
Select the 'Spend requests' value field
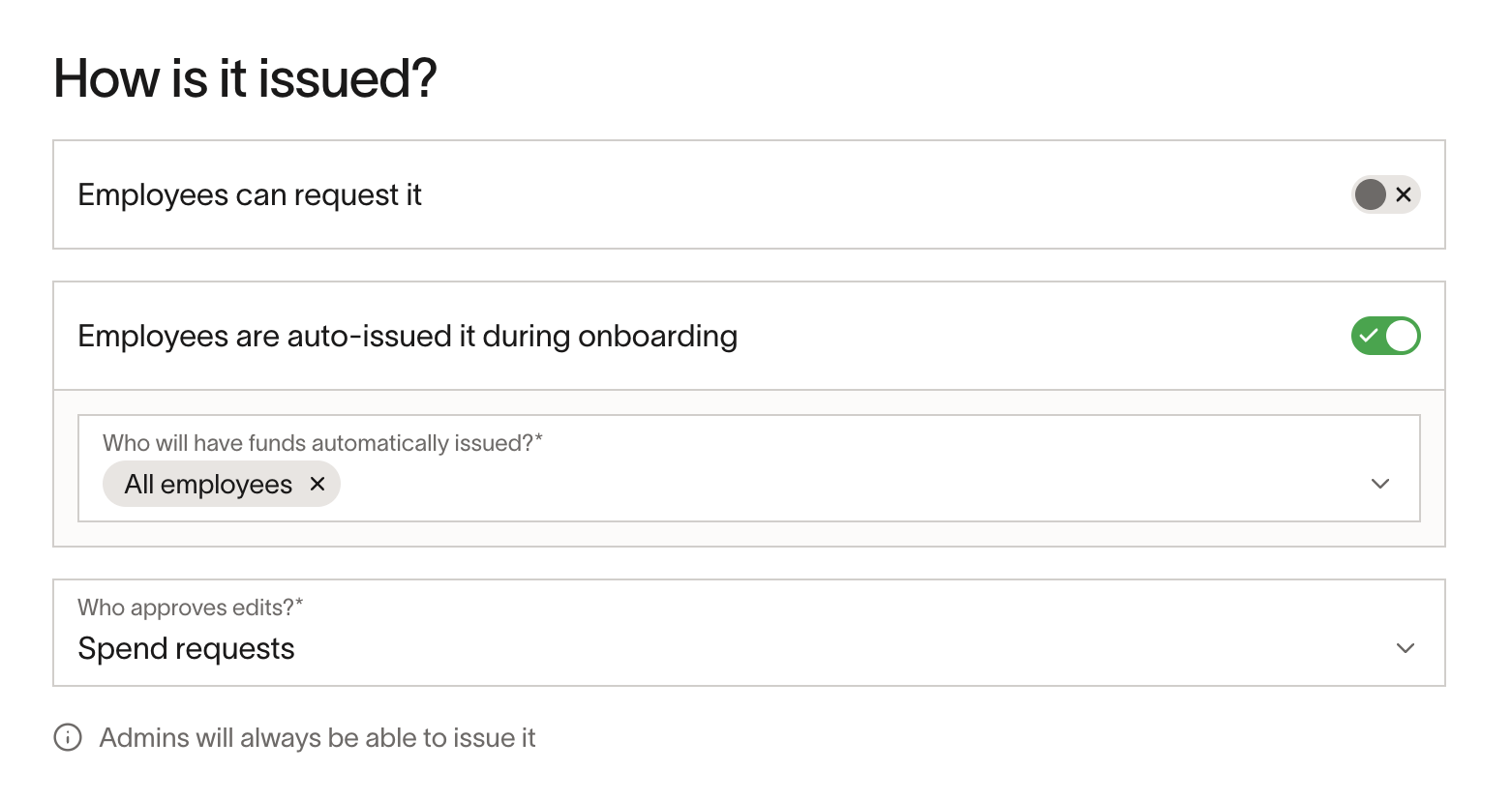[749, 633]
